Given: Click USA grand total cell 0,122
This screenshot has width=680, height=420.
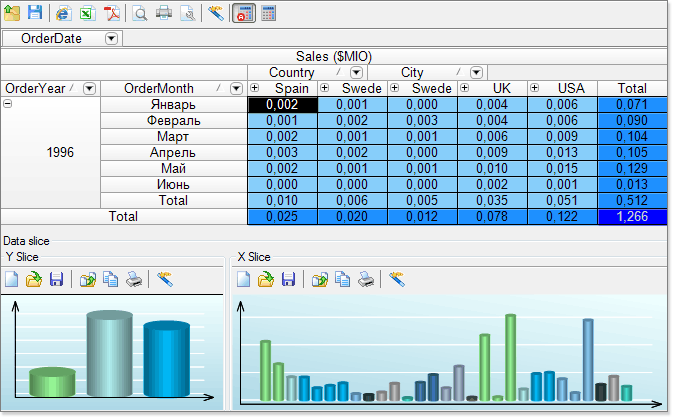Looking at the screenshot, I should tap(562, 217).
